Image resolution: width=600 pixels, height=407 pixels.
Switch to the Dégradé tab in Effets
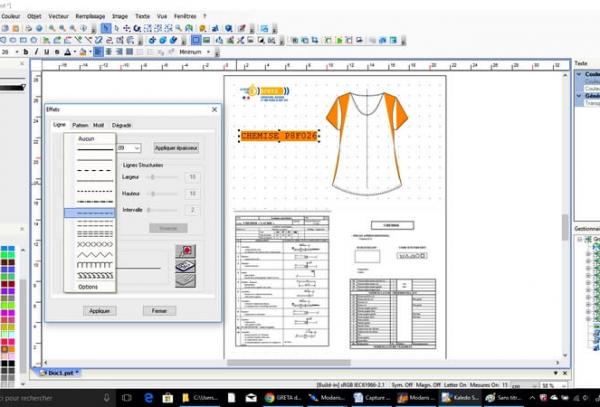tap(122, 125)
